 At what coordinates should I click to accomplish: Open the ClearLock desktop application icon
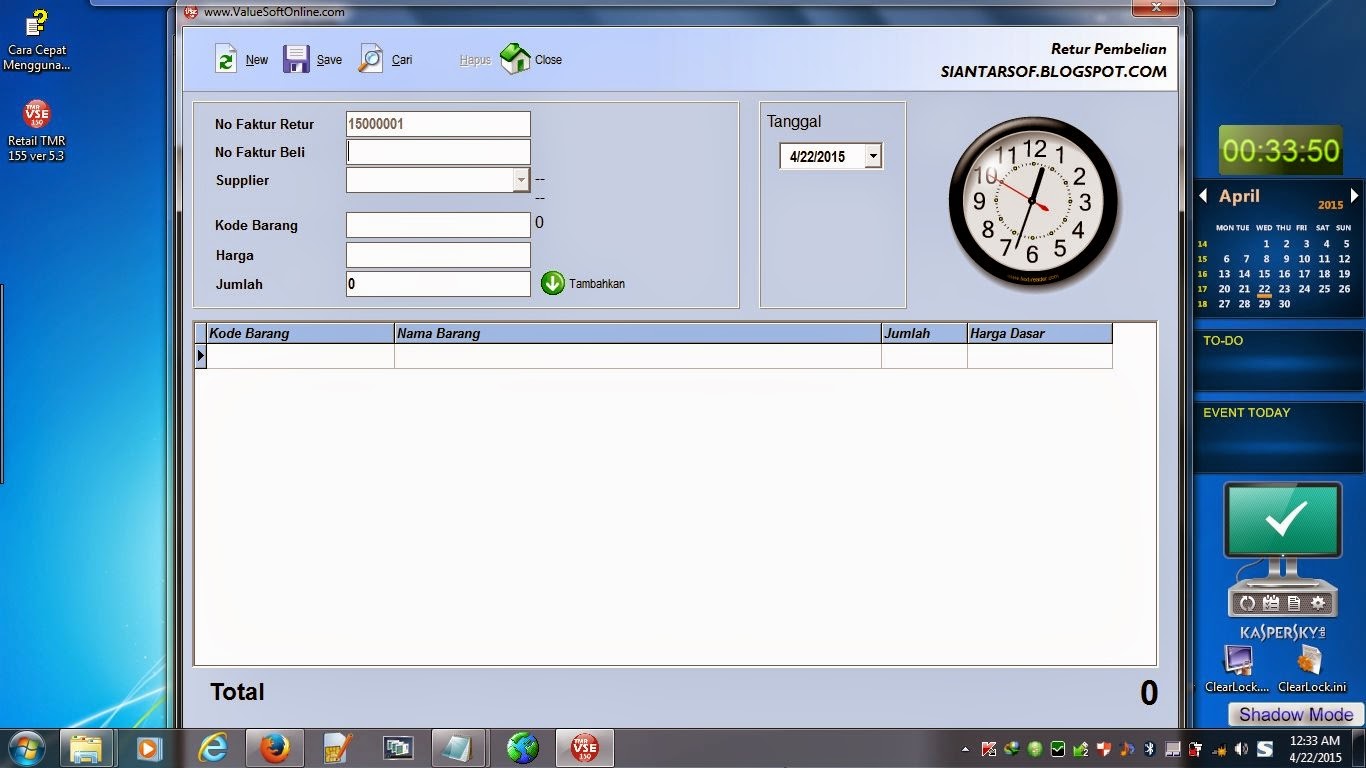click(x=1238, y=669)
